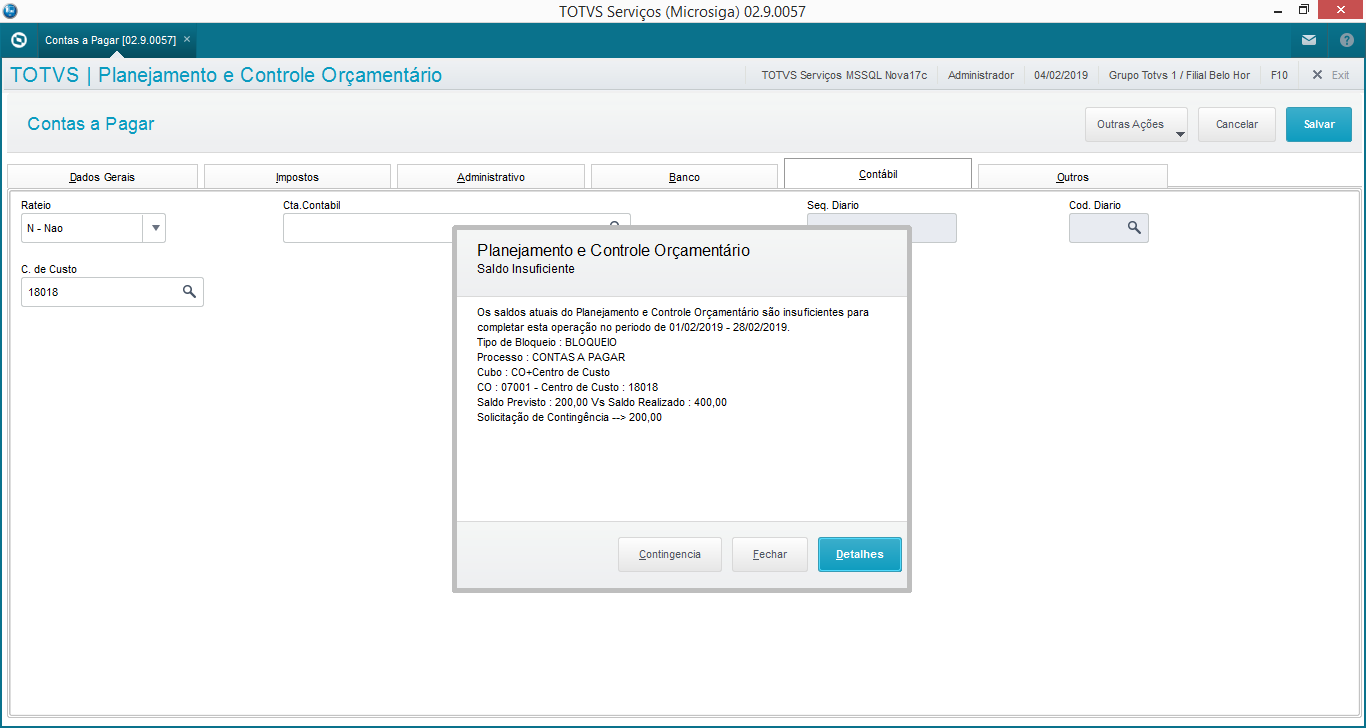Switch to the Outros tab
Screen dimensions: 1366x728
point(1072,177)
